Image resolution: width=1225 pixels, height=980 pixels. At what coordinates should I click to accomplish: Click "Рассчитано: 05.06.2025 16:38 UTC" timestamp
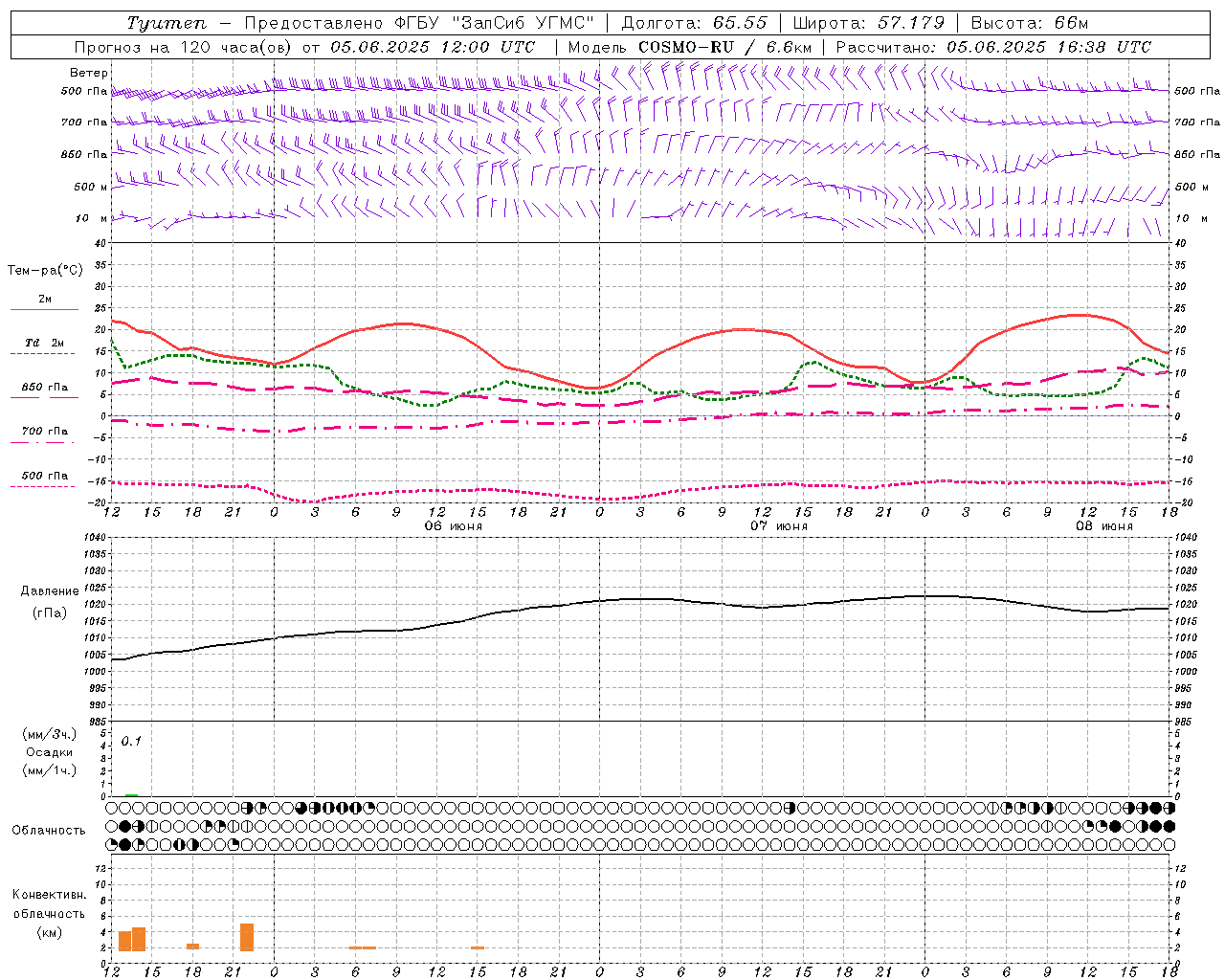(x=993, y=47)
